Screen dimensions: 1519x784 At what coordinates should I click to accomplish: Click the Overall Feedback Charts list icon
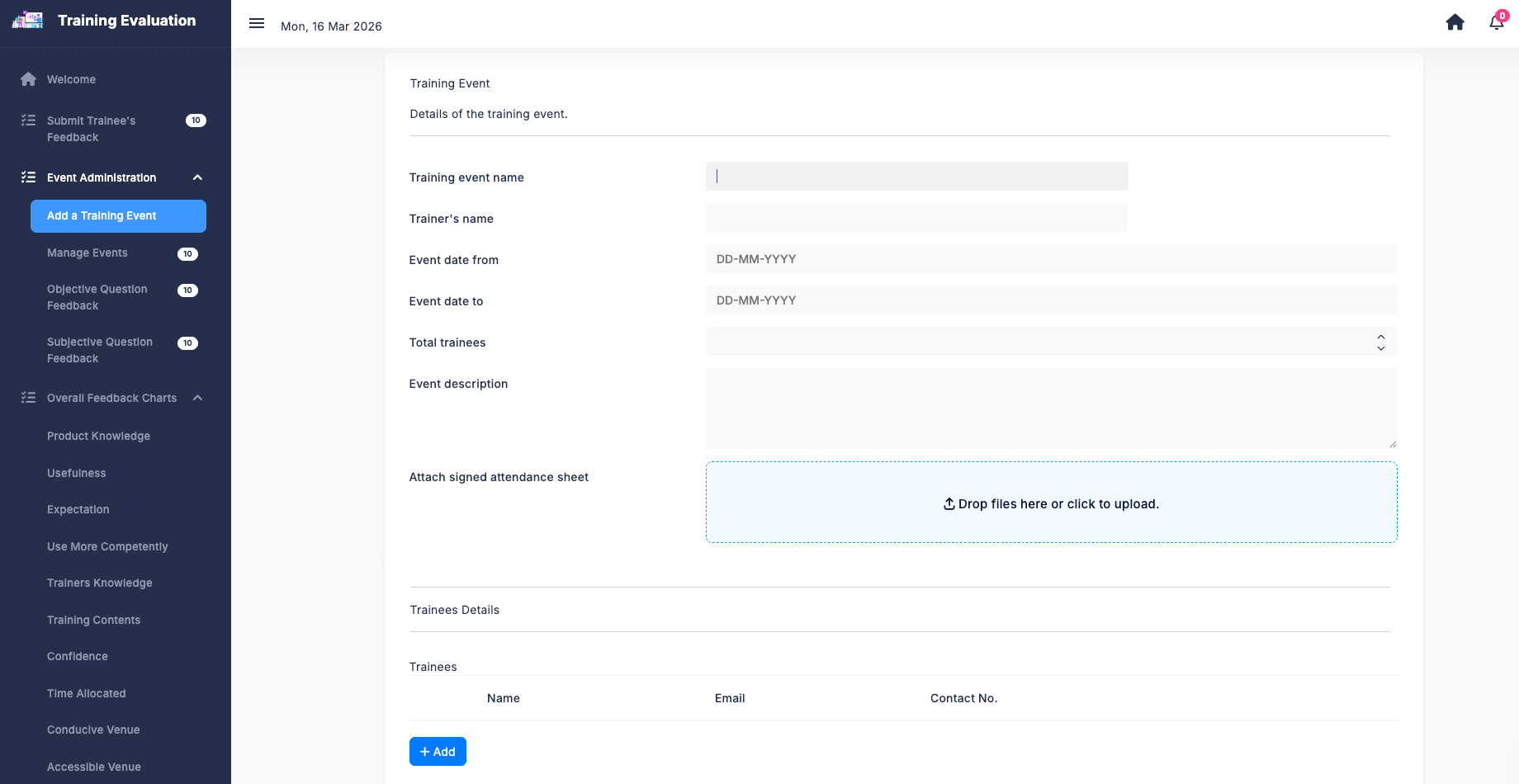click(x=28, y=398)
